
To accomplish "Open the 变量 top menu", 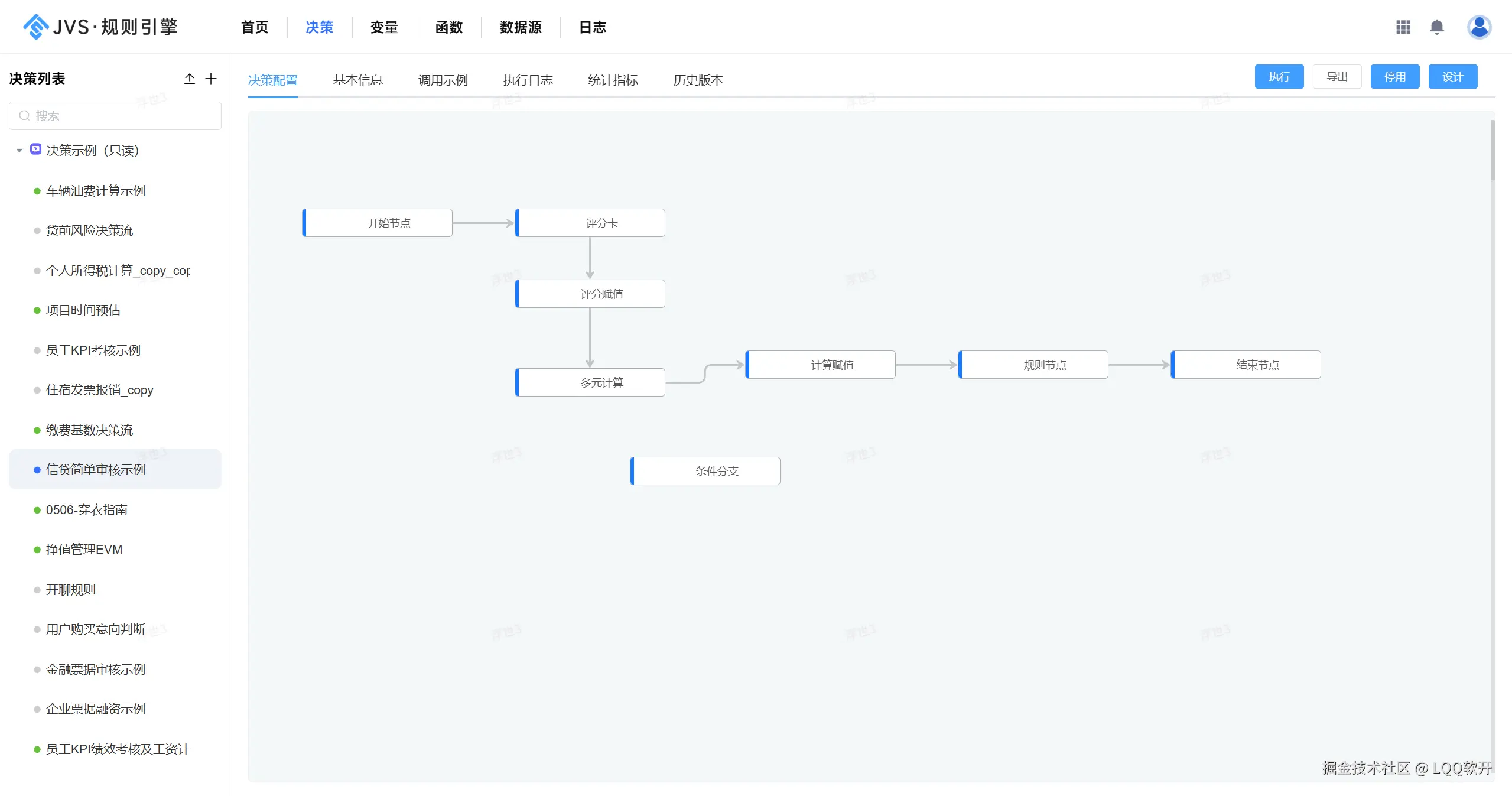I will (384, 27).
